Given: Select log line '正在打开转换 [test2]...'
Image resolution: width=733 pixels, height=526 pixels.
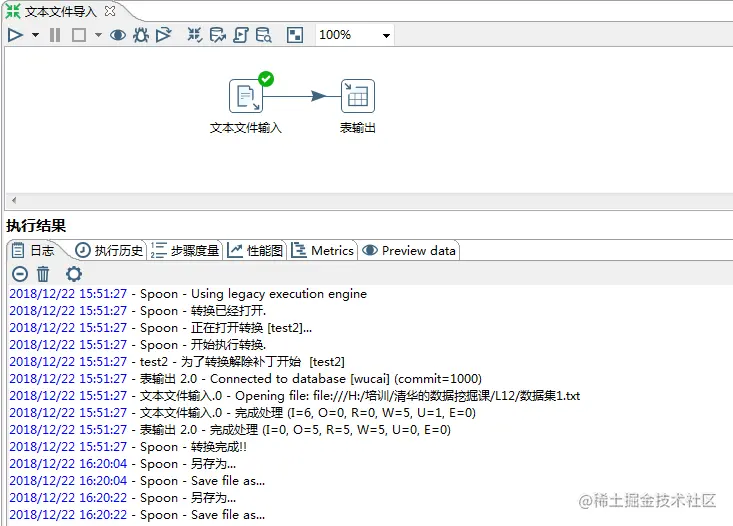Looking at the screenshot, I should coord(160,328).
